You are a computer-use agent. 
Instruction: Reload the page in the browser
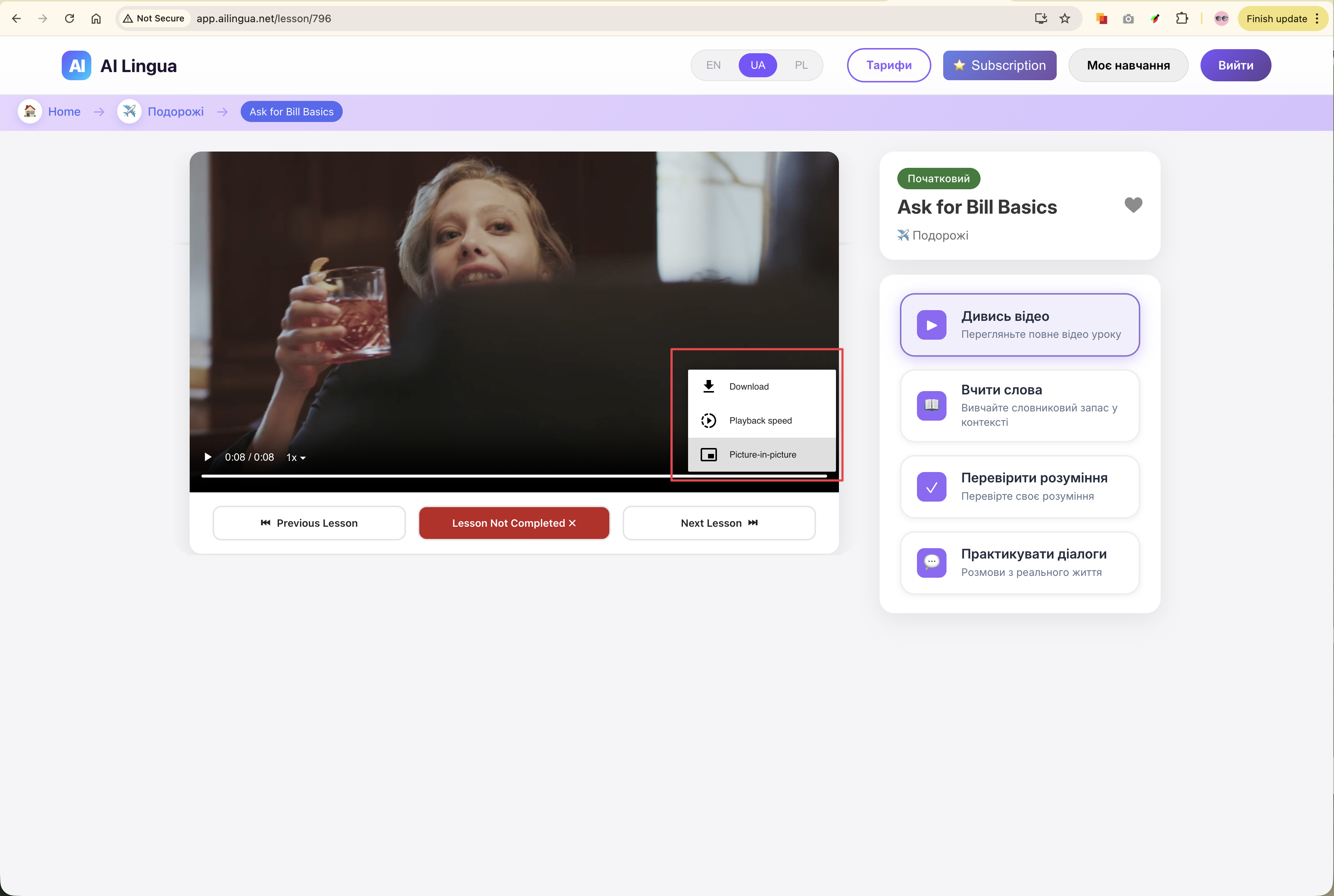(70, 19)
